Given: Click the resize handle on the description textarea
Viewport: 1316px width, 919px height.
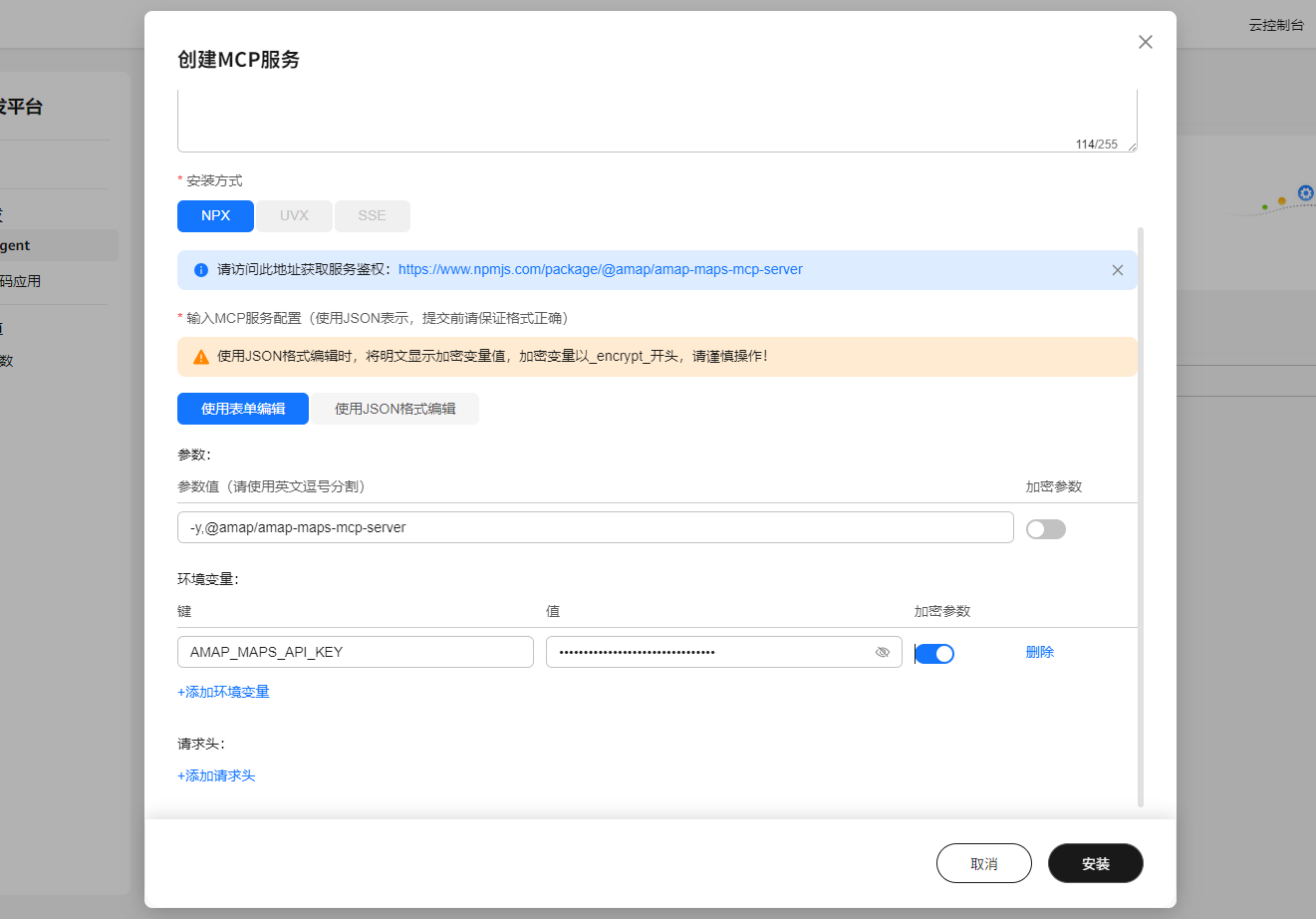Looking at the screenshot, I should [x=1130, y=148].
